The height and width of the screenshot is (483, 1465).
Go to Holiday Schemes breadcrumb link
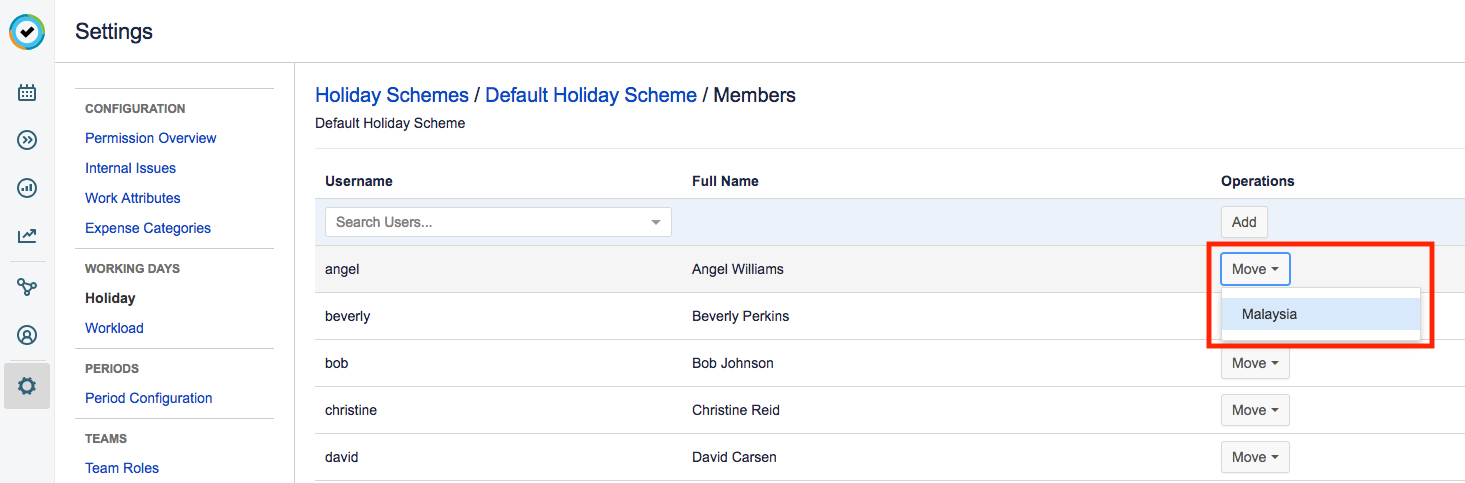click(x=392, y=95)
